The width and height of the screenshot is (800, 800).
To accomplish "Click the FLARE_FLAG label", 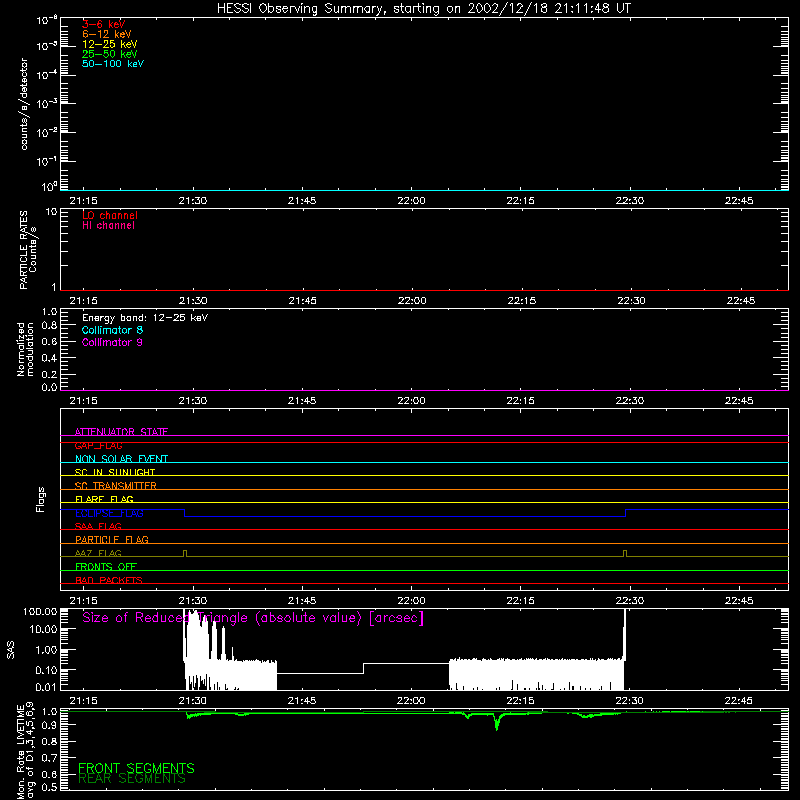I will pos(104,499).
